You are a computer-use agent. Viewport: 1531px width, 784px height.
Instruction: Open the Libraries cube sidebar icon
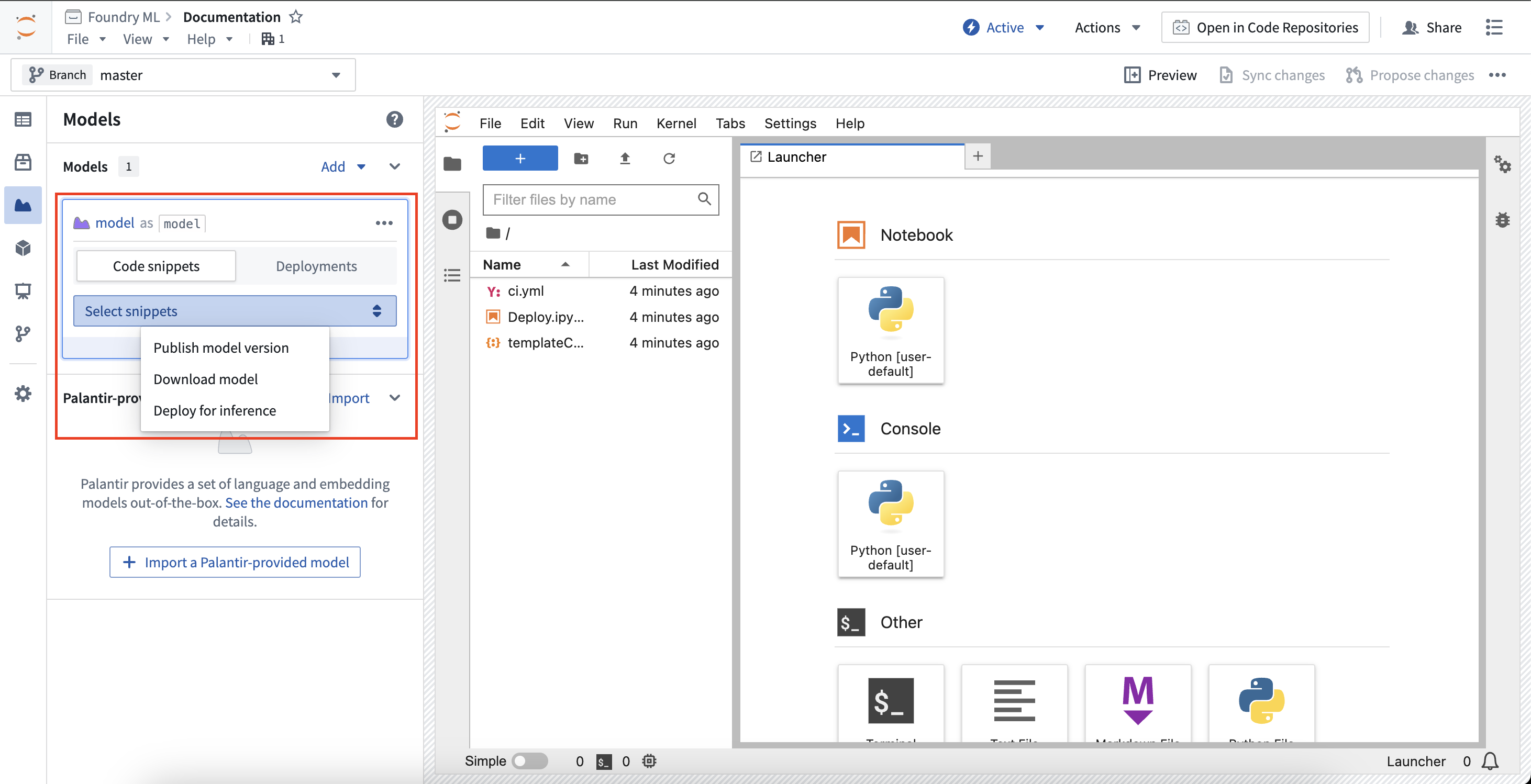[23, 248]
